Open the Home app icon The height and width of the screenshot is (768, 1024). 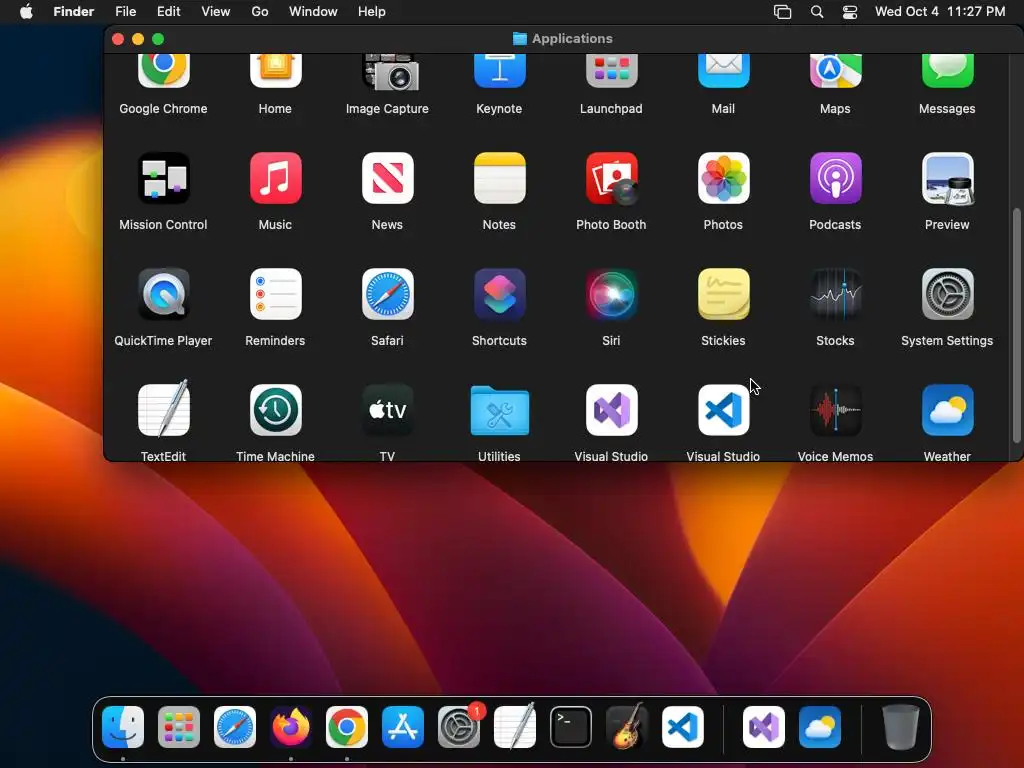276,71
